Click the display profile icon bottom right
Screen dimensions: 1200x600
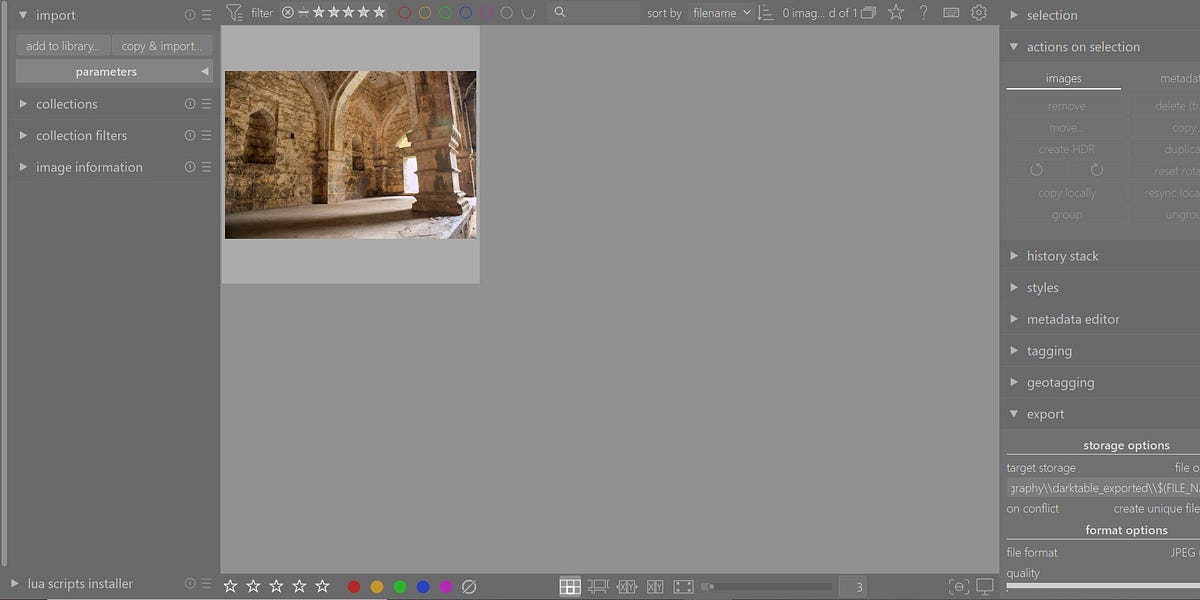(x=985, y=587)
